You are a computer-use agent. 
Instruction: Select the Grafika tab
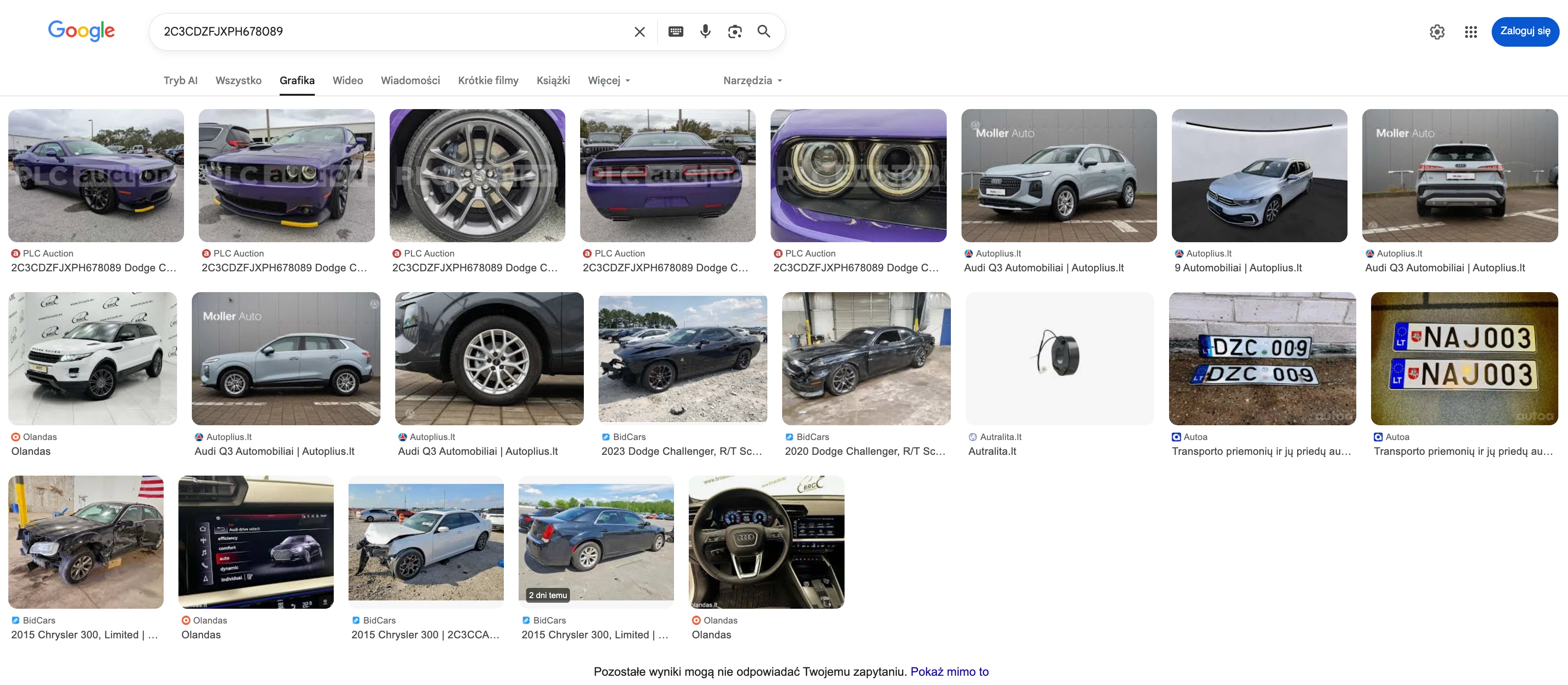pos(297,80)
